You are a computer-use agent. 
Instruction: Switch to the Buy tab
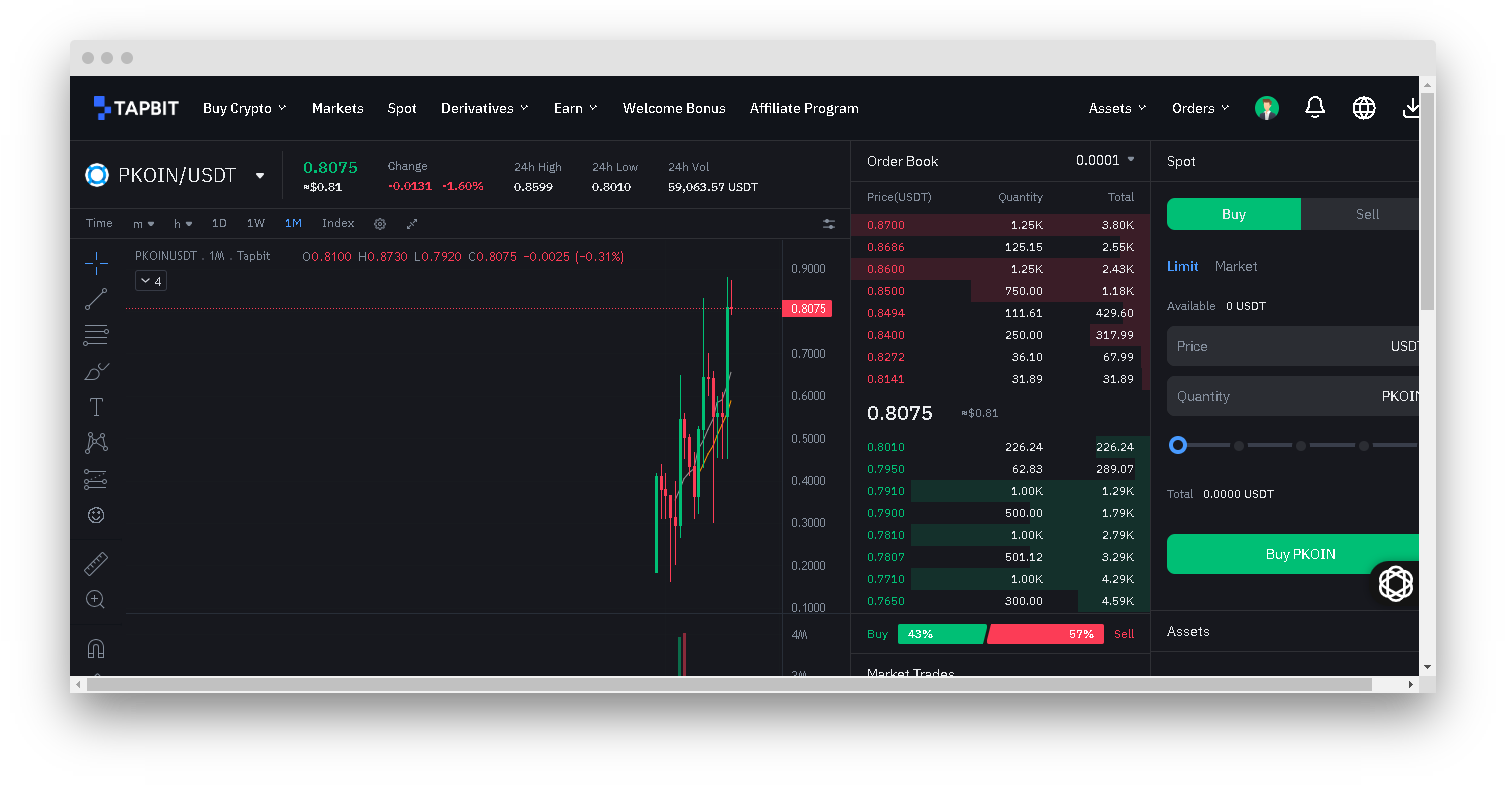[x=1234, y=214]
